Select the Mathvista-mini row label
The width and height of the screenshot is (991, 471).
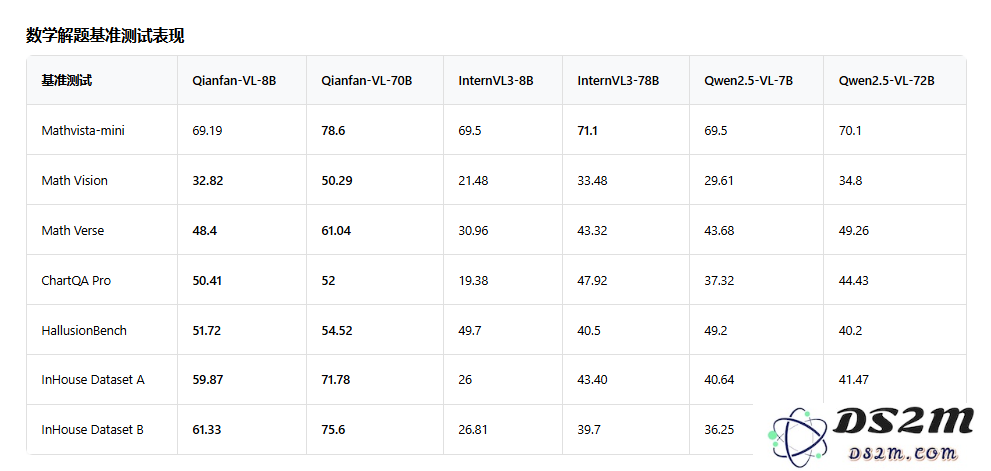[x=83, y=130]
